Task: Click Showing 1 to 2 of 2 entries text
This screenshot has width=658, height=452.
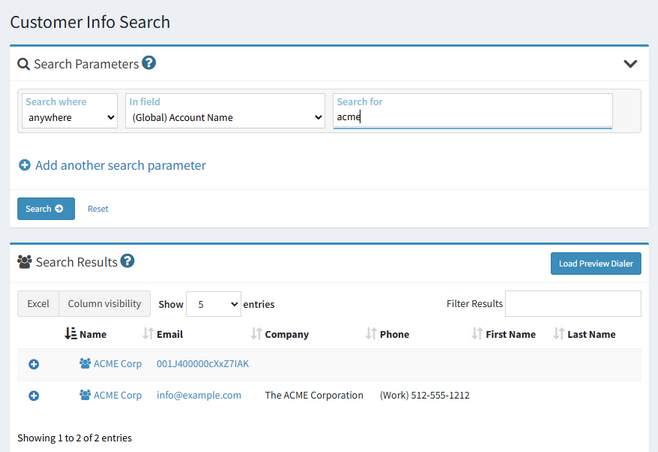Action: [x=75, y=438]
